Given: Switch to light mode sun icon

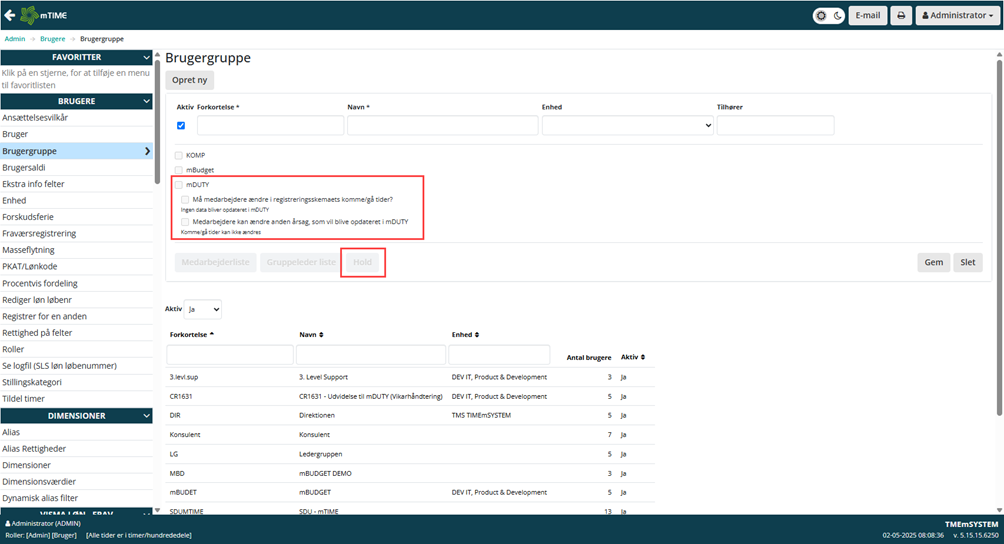Looking at the screenshot, I should click(822, 16).
